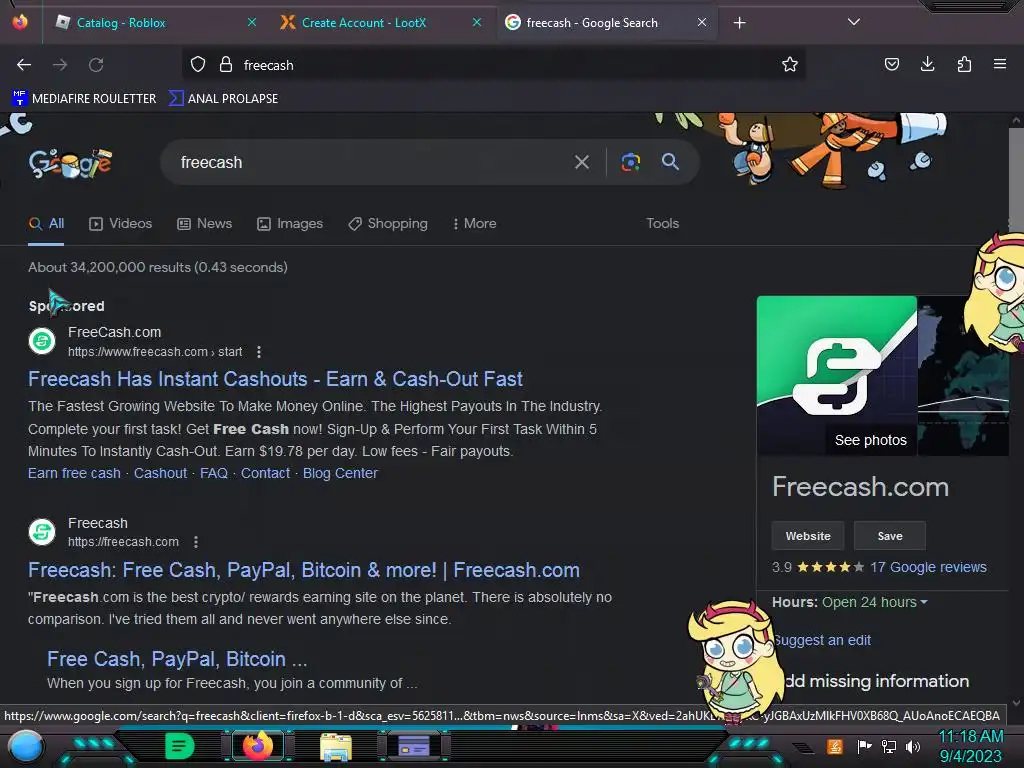
Task: Open the second bookmark in bookmarks bar
Action: coord(223,99)
